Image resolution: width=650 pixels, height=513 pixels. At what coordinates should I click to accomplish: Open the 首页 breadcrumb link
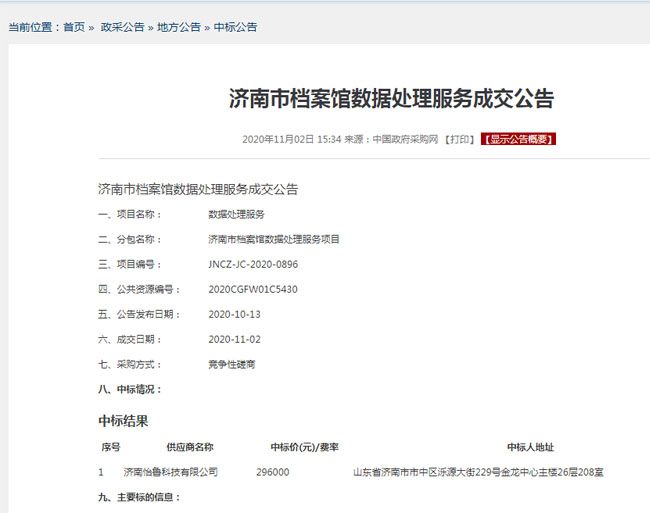point(74,27)
